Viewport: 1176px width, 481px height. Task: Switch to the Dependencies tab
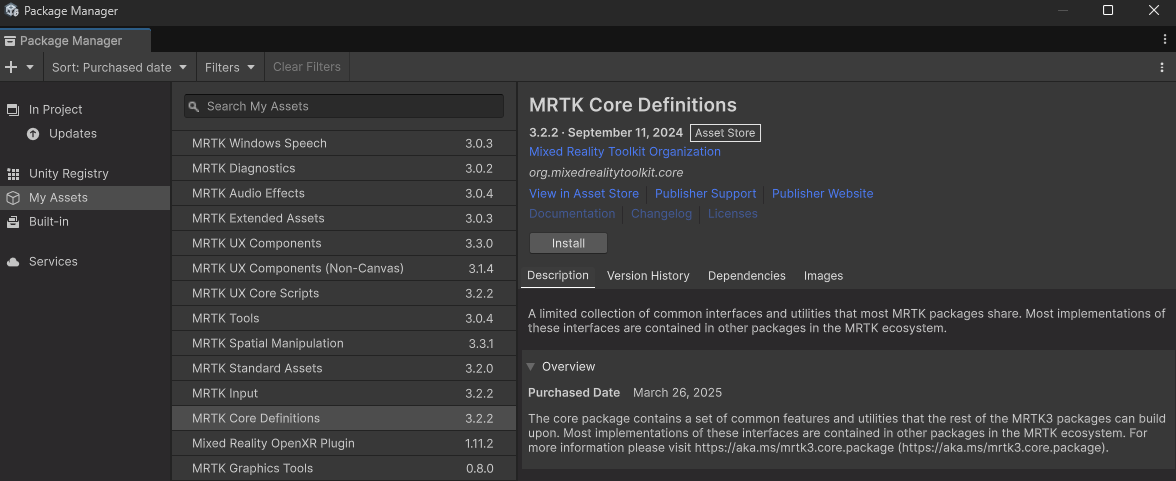[x=746, y=276]
